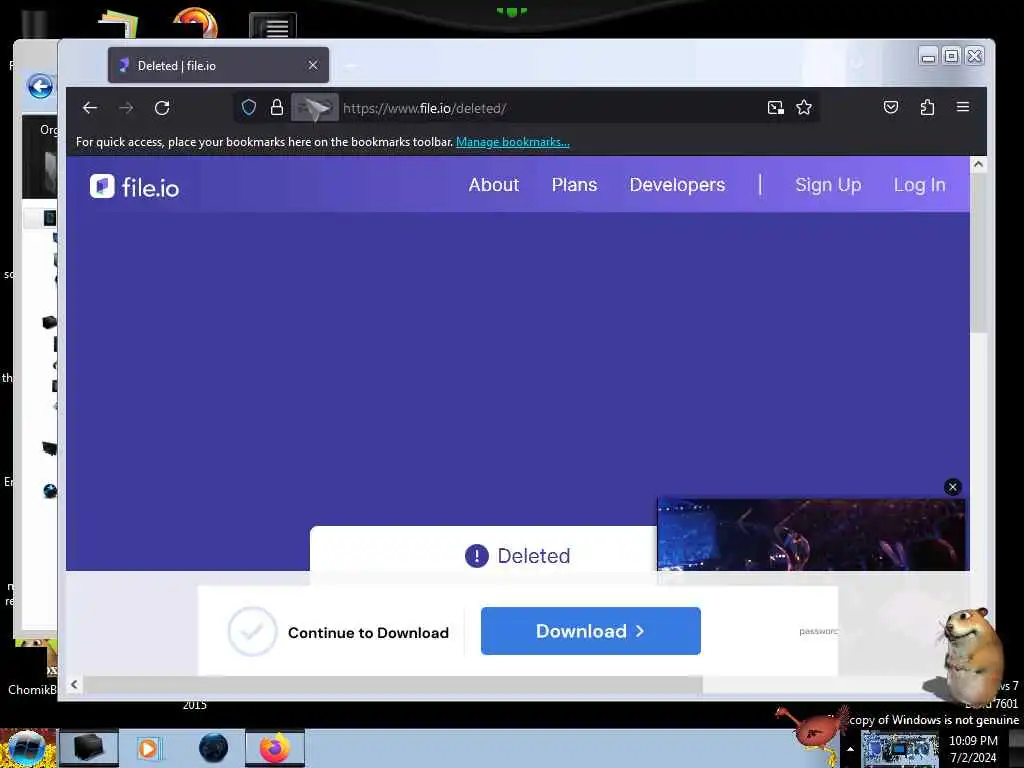Click the Sign Up link
The width and height of the screenshot is (1024, 768).
(x=828, y=185)
